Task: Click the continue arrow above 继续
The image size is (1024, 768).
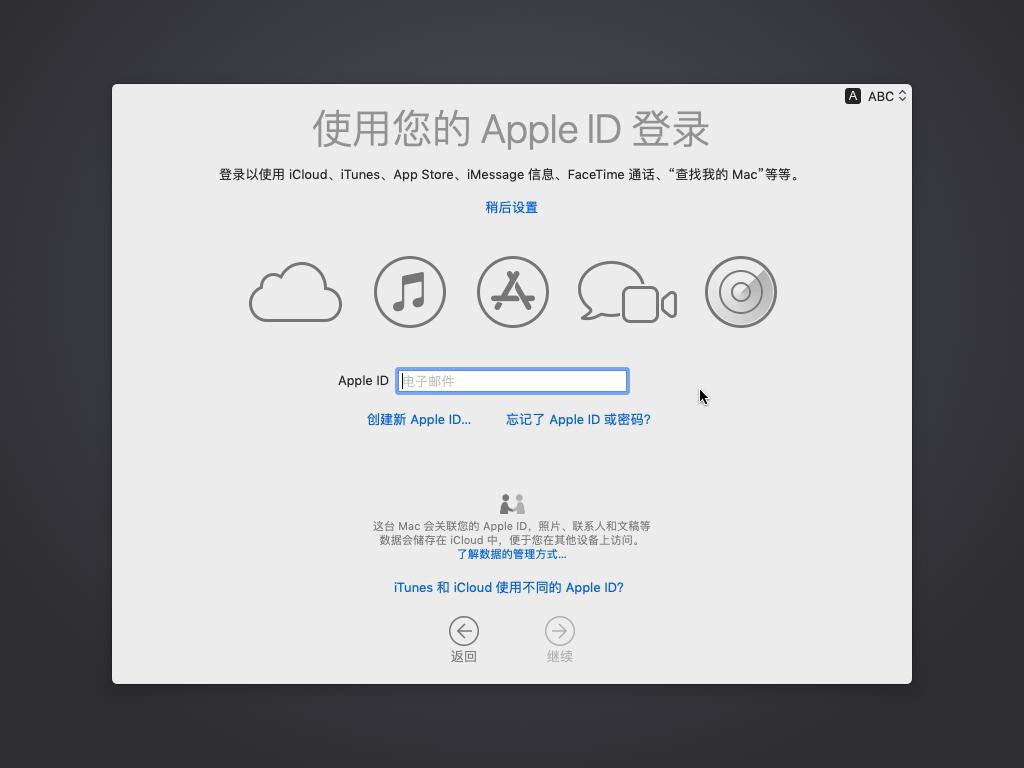Action: 560,631
